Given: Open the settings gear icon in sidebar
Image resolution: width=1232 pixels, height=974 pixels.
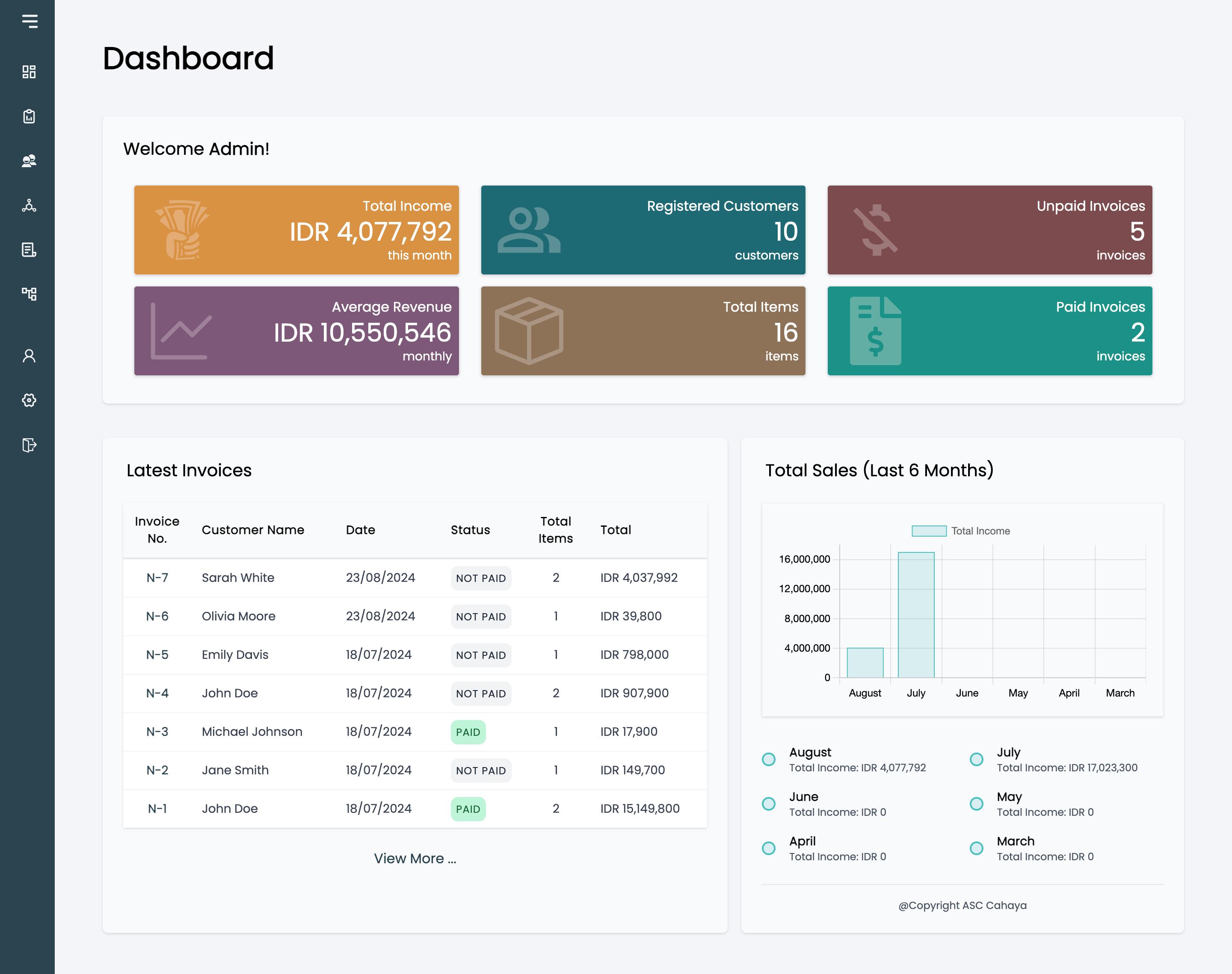Looking at the screenshot, I should [x=29, y=400].
